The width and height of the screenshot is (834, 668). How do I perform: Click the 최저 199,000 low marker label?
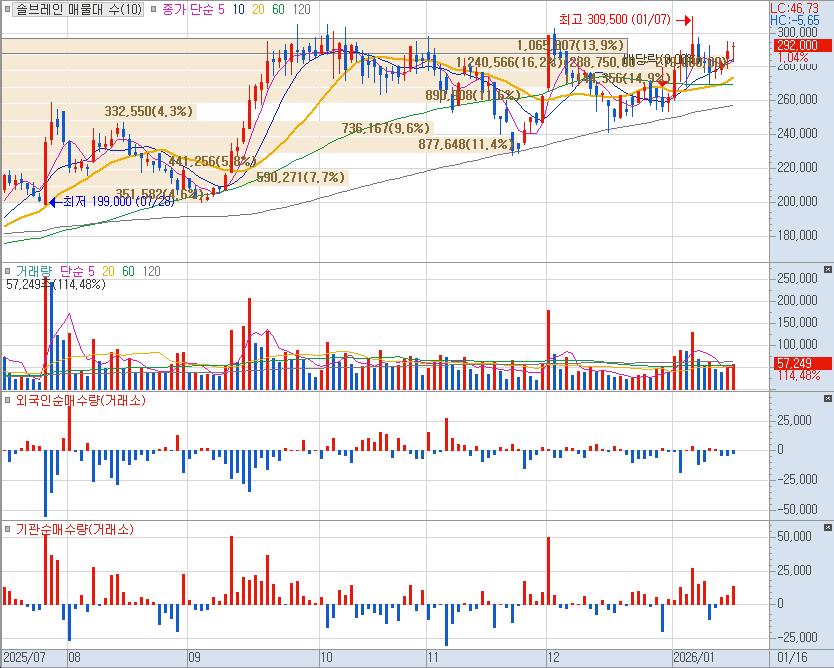103,201
